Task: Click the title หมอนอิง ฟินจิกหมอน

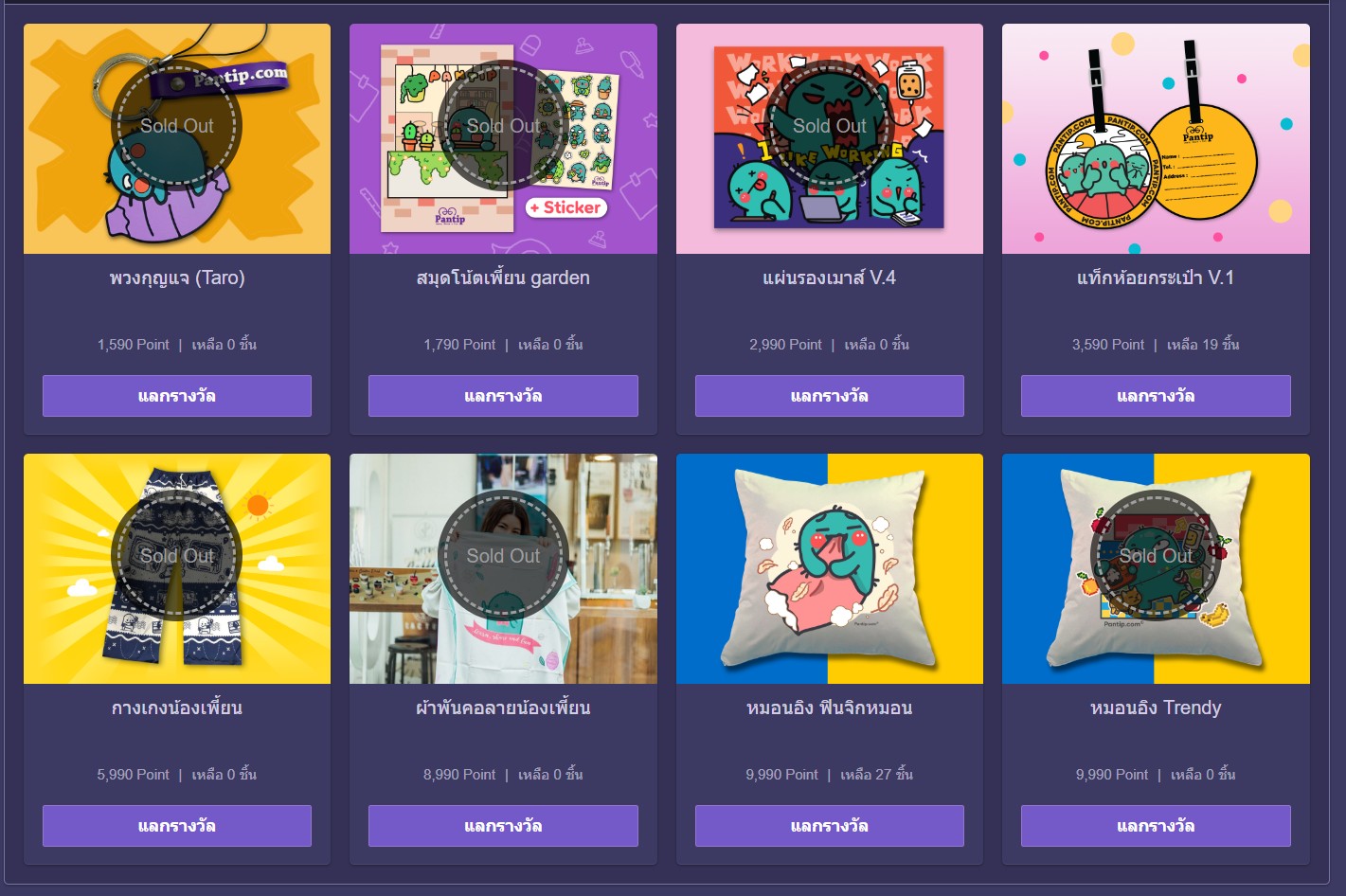Action: [830, 708]
